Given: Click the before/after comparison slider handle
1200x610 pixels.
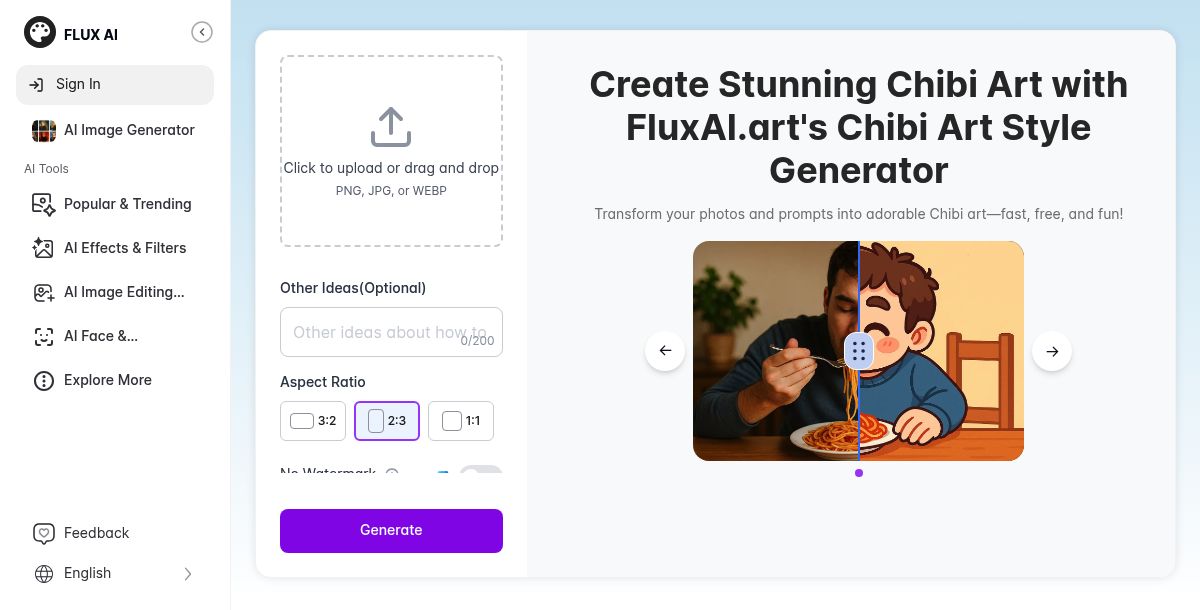Looking at the screenshot, I should (x=859, y=351).
